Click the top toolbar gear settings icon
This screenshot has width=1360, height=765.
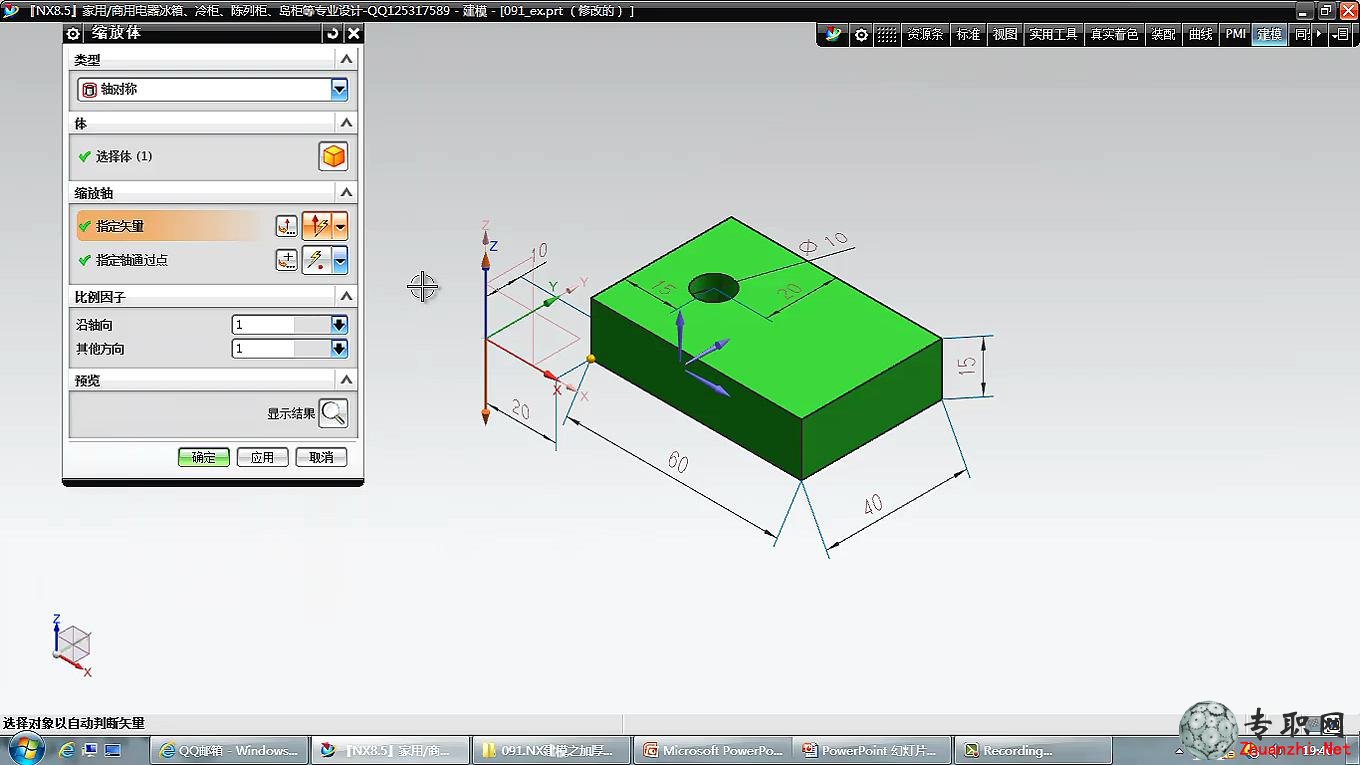click(861, 34)
